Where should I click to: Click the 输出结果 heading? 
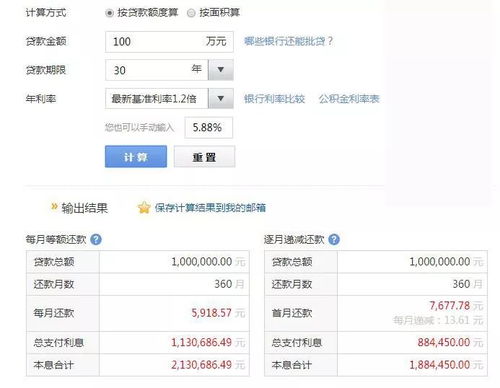(x=85, y=208)
